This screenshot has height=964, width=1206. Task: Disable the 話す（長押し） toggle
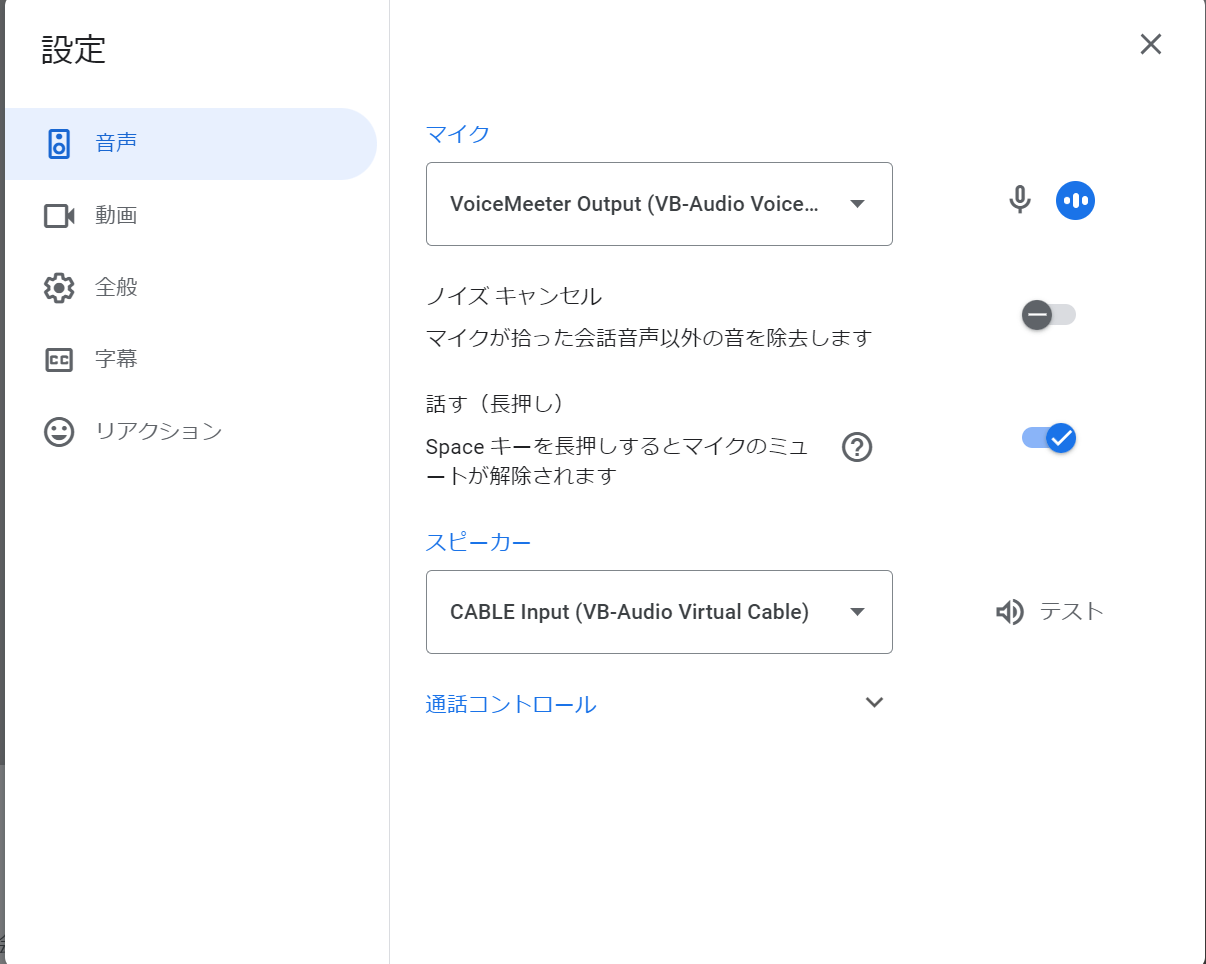1048,438
